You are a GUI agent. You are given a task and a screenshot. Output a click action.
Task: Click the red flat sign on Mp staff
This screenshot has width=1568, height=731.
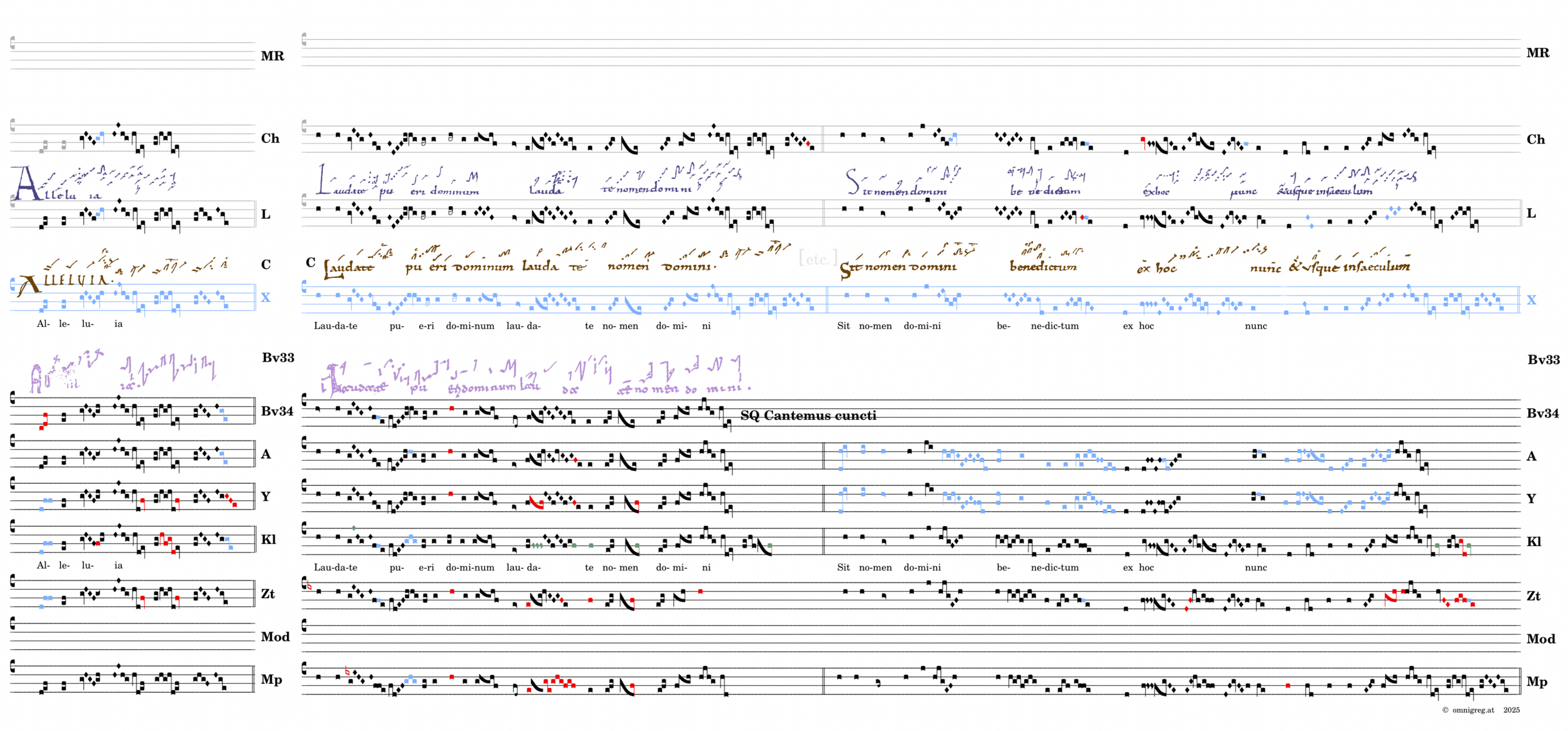(347, 672)
